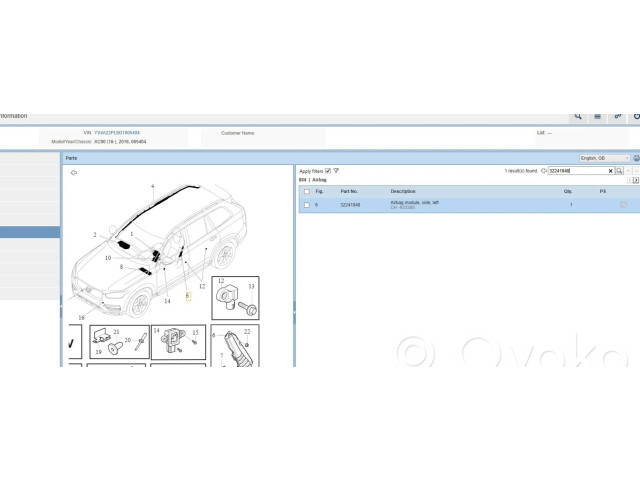The height and width of the screenshot is (480, 640).
Task: Clear the part search field with the X
Action: [x=610, y=171]
